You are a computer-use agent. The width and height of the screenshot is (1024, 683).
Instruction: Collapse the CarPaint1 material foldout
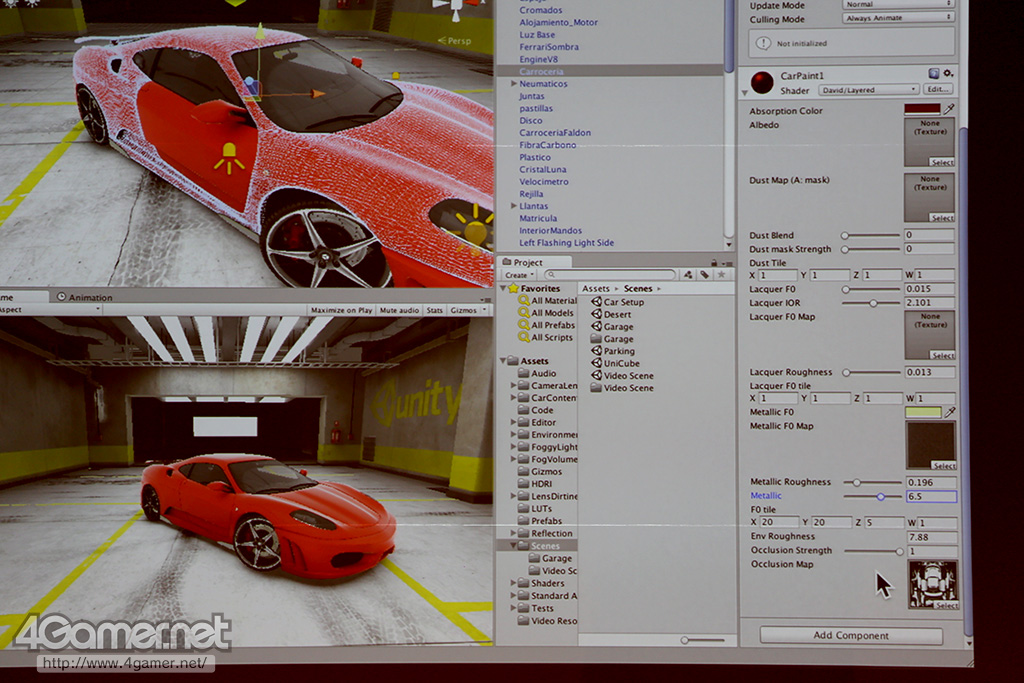click(744, 93)
